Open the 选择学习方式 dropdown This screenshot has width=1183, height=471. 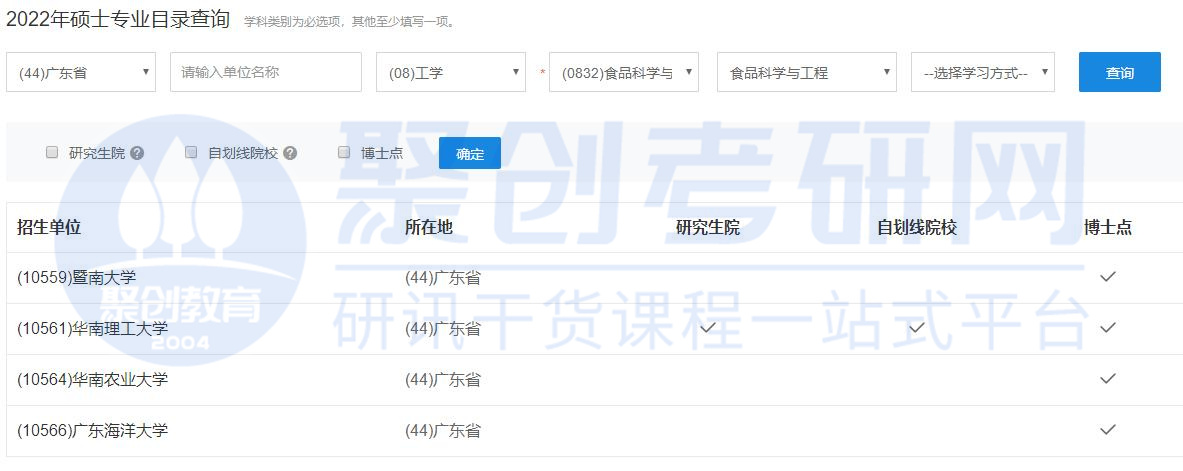click(x=983, y=72)
